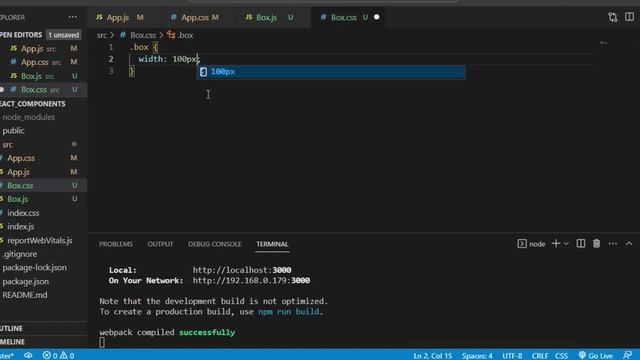Click Ln 2, Col 15 cursor position
This screenshot has width=640, height=360.
[x=433, y=356]
